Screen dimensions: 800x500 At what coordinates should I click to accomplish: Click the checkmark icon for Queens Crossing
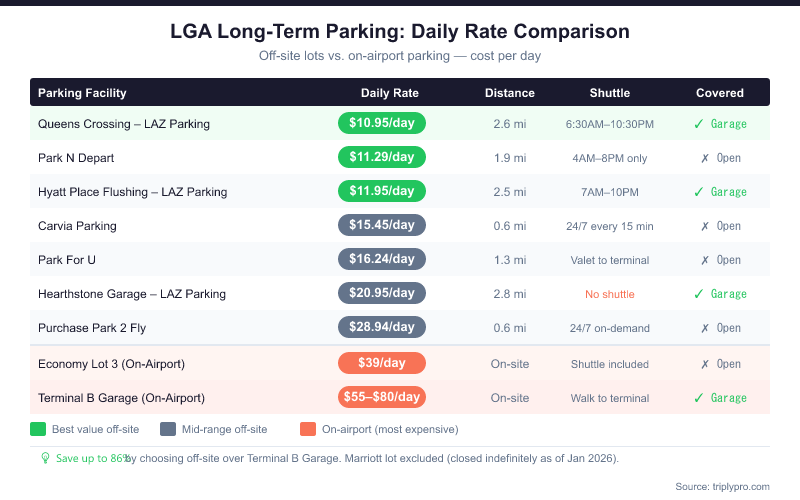(x=699, y=124)
